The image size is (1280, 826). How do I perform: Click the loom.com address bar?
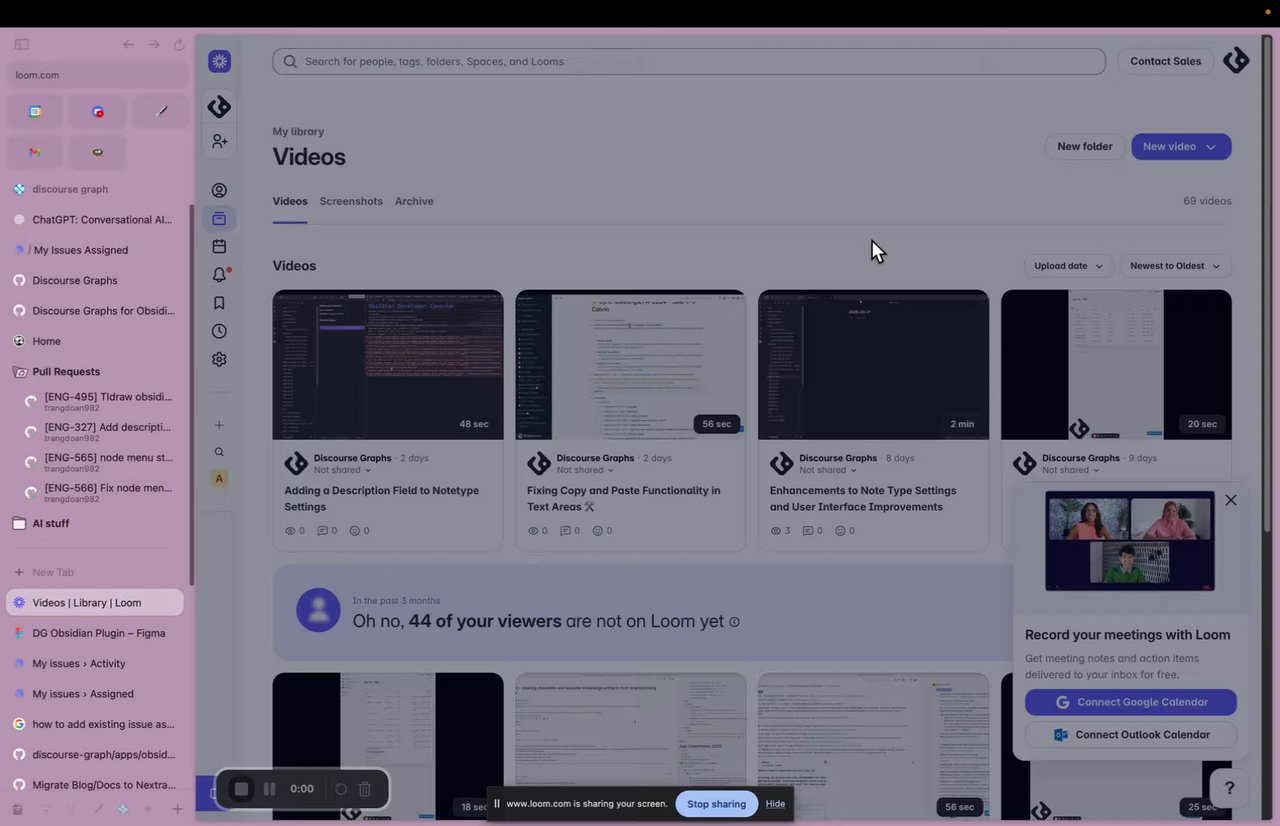tap(97, 75)
